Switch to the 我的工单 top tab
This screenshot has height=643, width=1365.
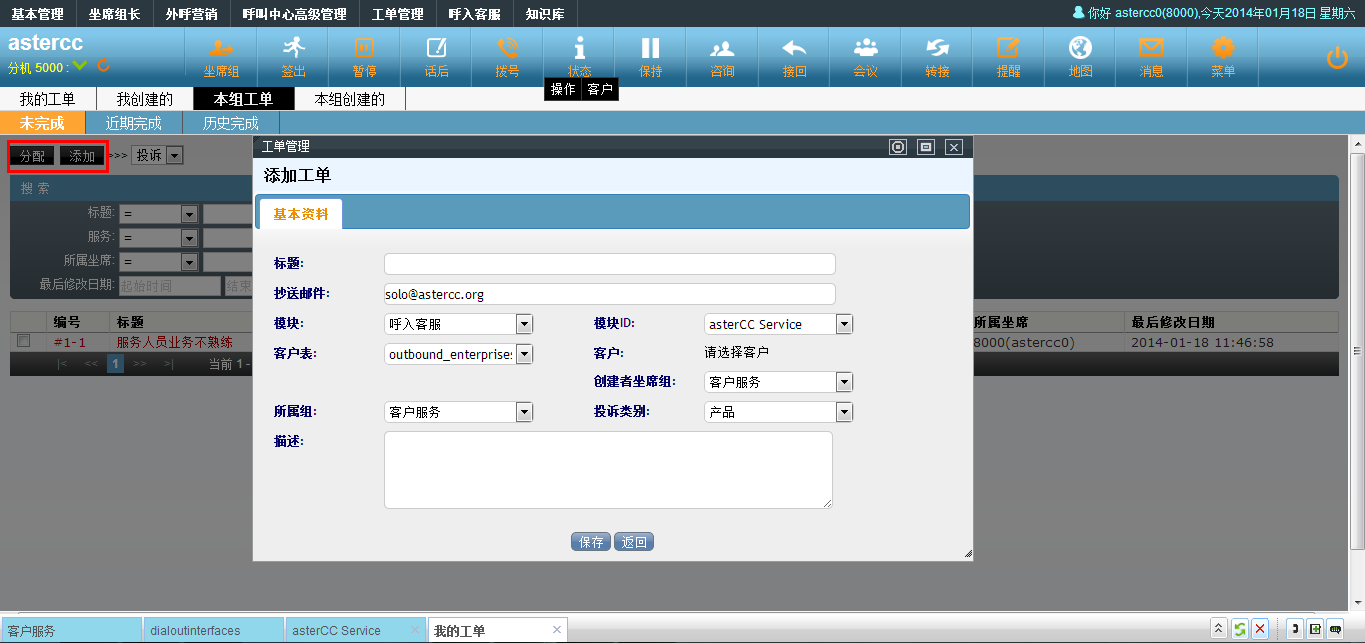[x=47, y=99]
